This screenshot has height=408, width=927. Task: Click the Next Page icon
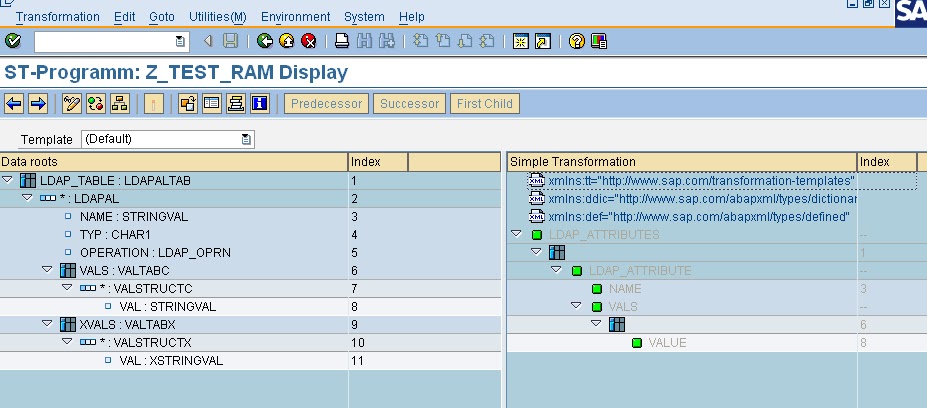465,41
